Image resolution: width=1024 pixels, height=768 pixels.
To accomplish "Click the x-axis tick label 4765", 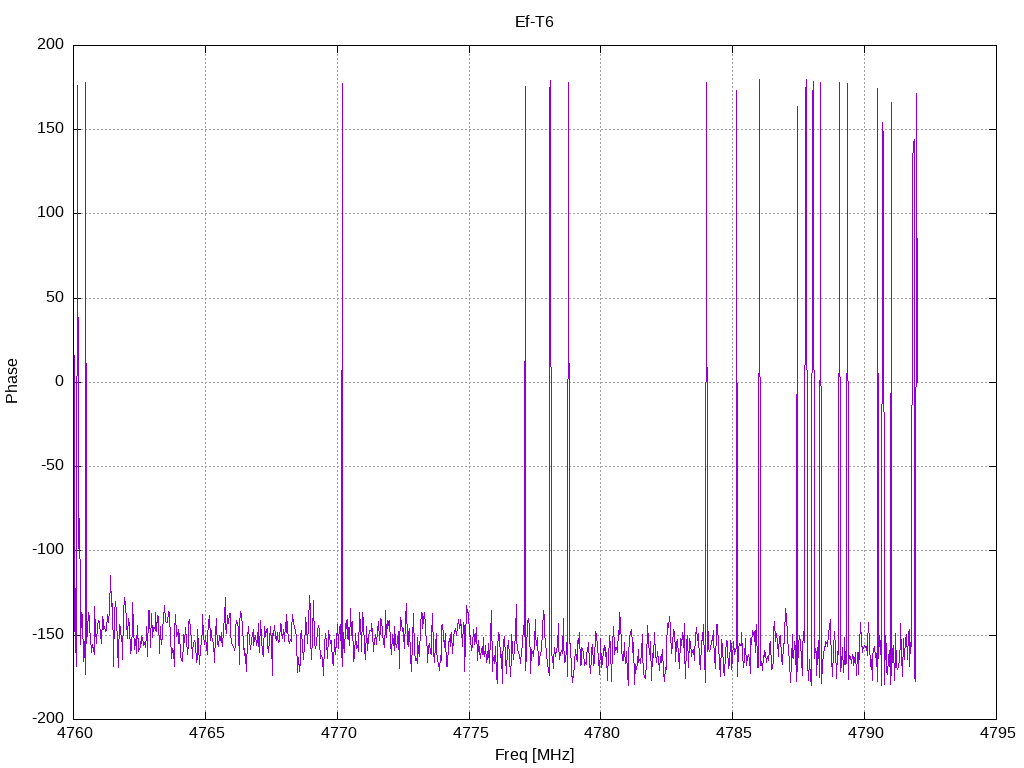I will (206, 733).
